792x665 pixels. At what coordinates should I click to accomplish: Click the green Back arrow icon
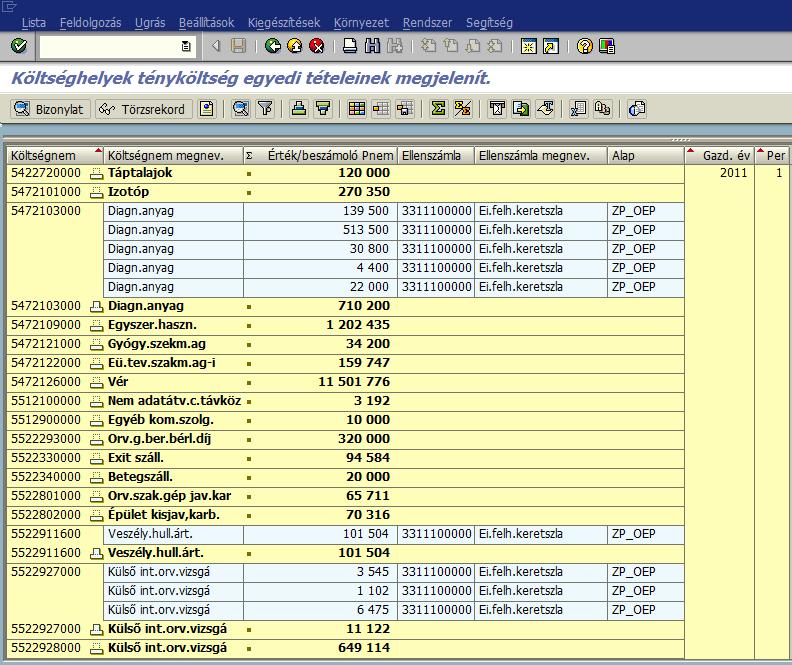tap(273, 46)
